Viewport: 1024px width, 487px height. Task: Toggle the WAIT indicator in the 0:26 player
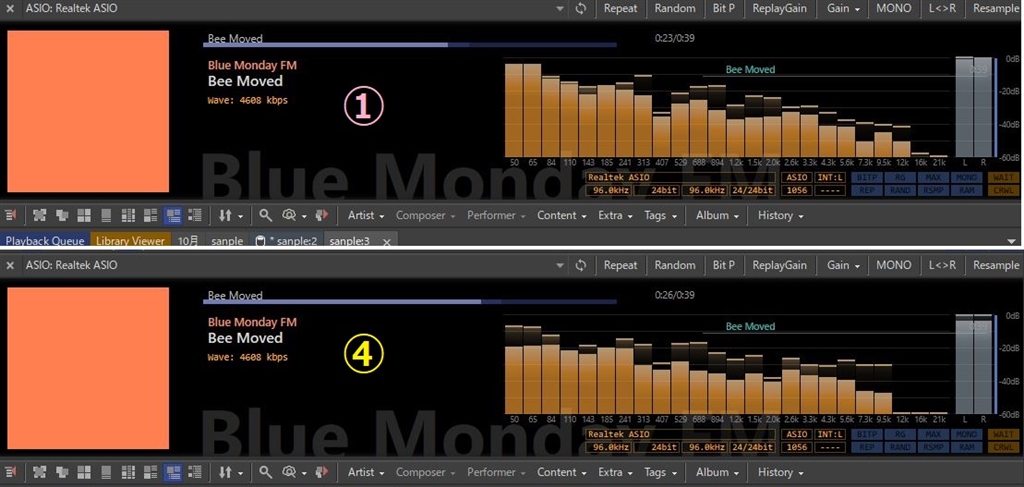click(x=1002, y=434)
